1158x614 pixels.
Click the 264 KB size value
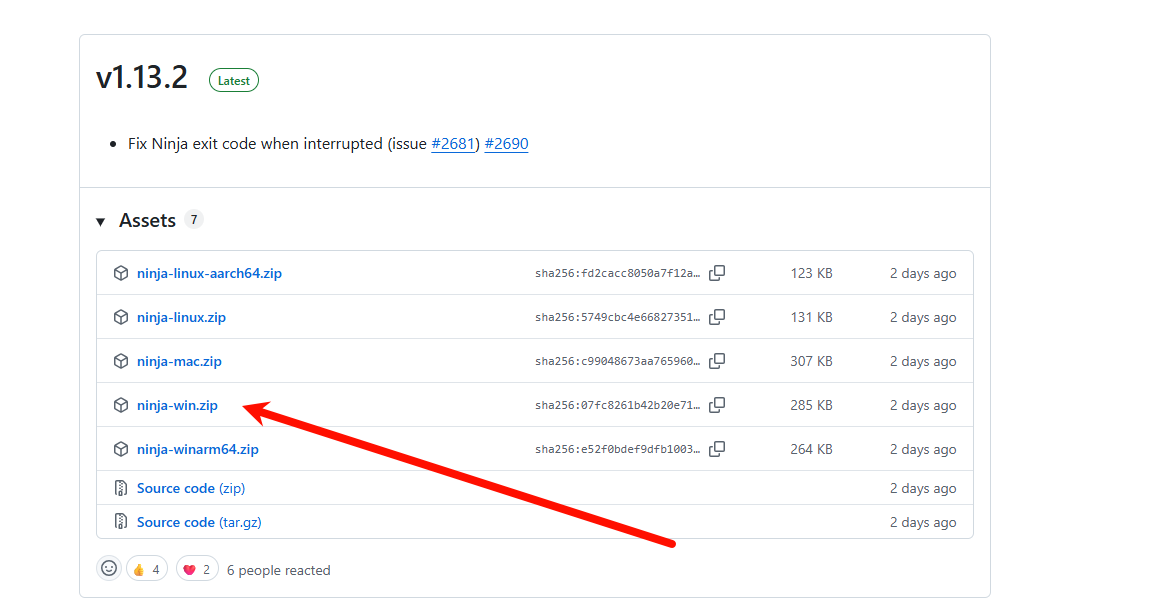click(x=811, y=449)
